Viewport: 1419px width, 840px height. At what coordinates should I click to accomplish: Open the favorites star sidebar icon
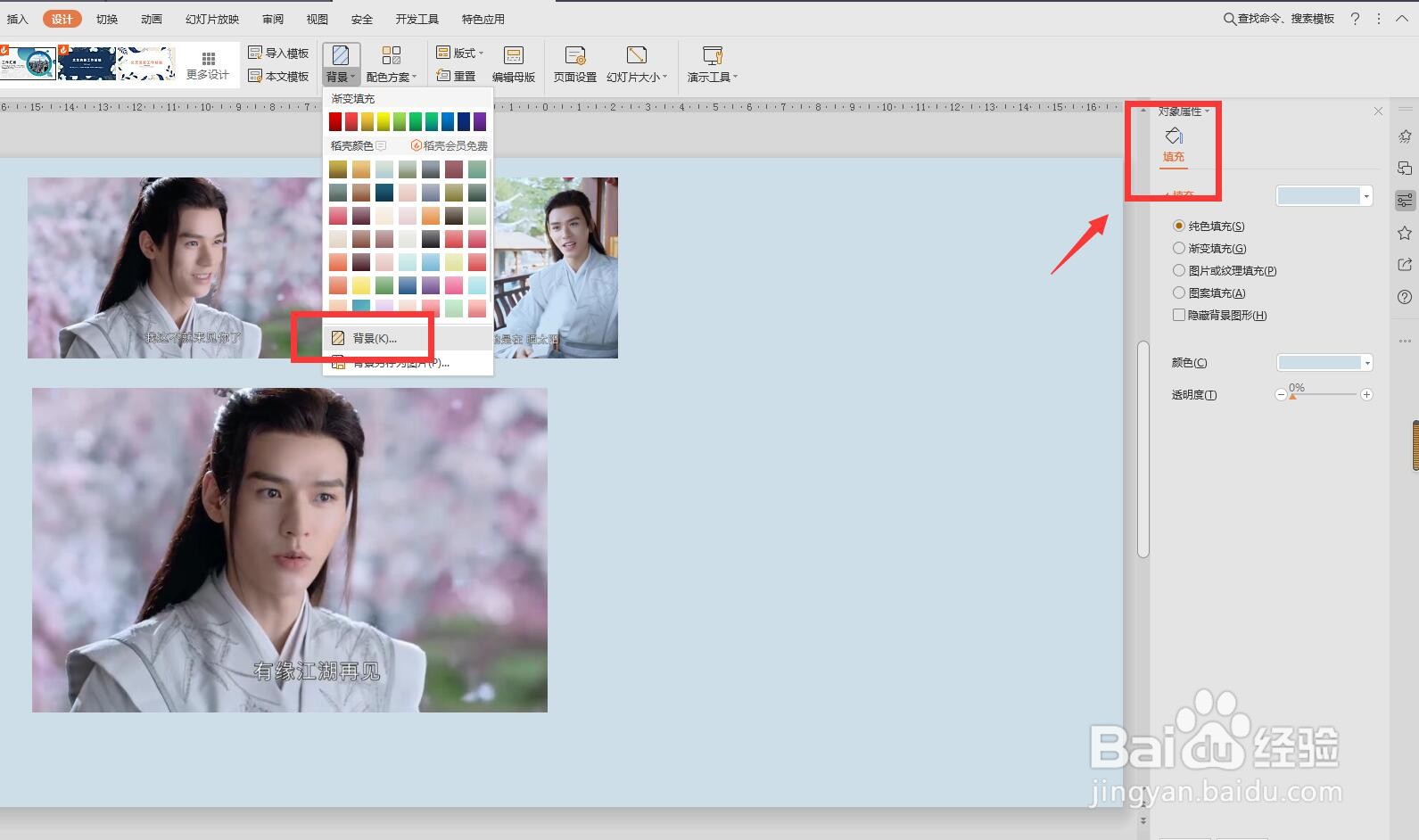tap(1405, 233)
